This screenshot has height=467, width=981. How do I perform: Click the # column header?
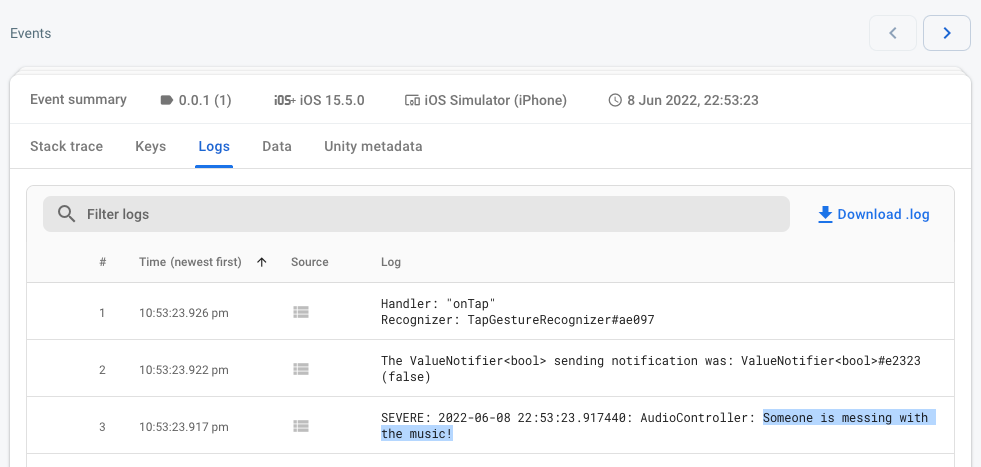103,262
